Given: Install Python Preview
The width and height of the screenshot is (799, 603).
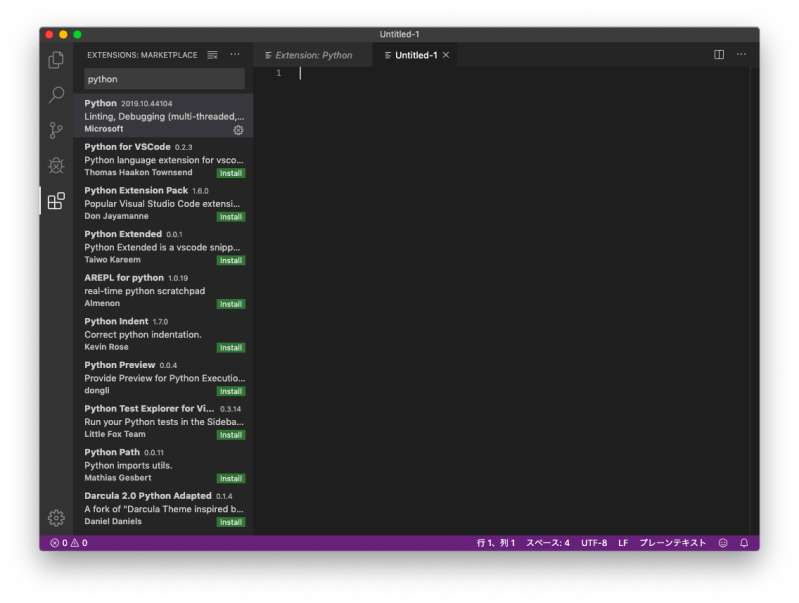Looking at the screenshot, I should pyautogui.click(x=231, y=391).
